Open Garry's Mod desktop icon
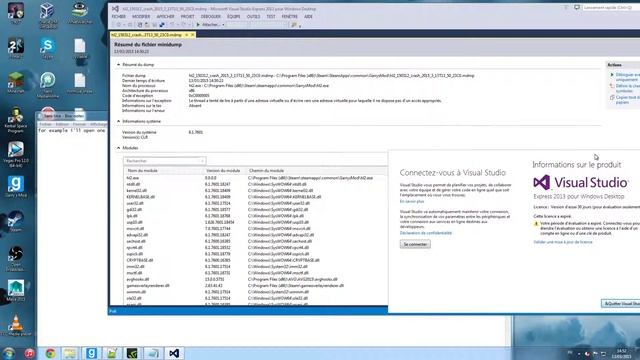 coord(16,187)
